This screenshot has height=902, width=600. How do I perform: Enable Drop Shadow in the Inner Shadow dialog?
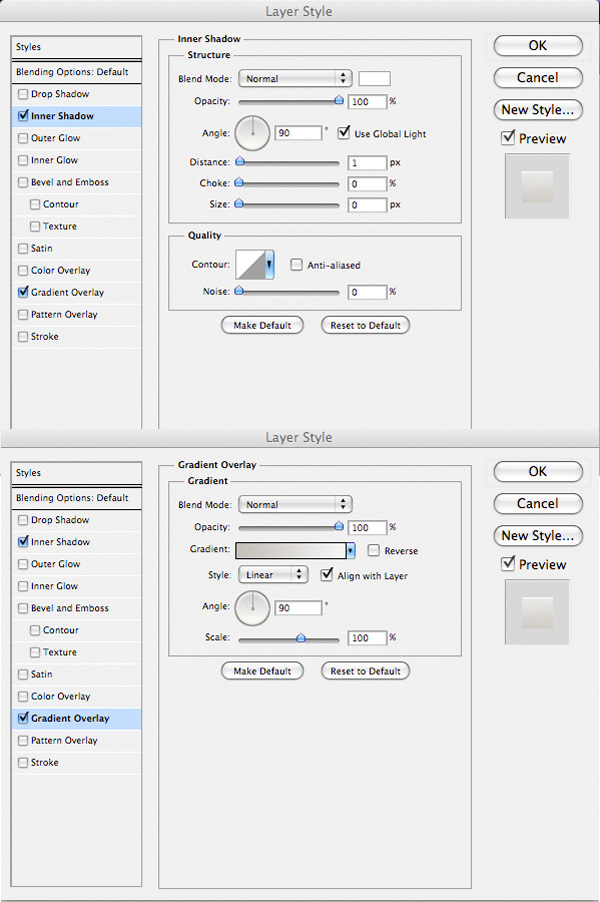[23, 94]
